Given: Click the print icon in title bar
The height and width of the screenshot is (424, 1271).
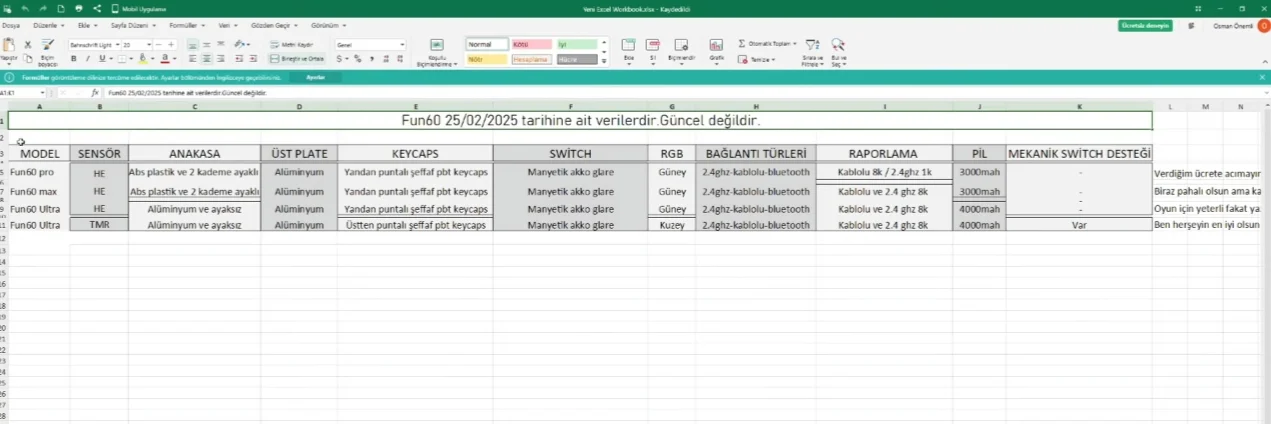Looking at the screenshot, I should 79,9.
